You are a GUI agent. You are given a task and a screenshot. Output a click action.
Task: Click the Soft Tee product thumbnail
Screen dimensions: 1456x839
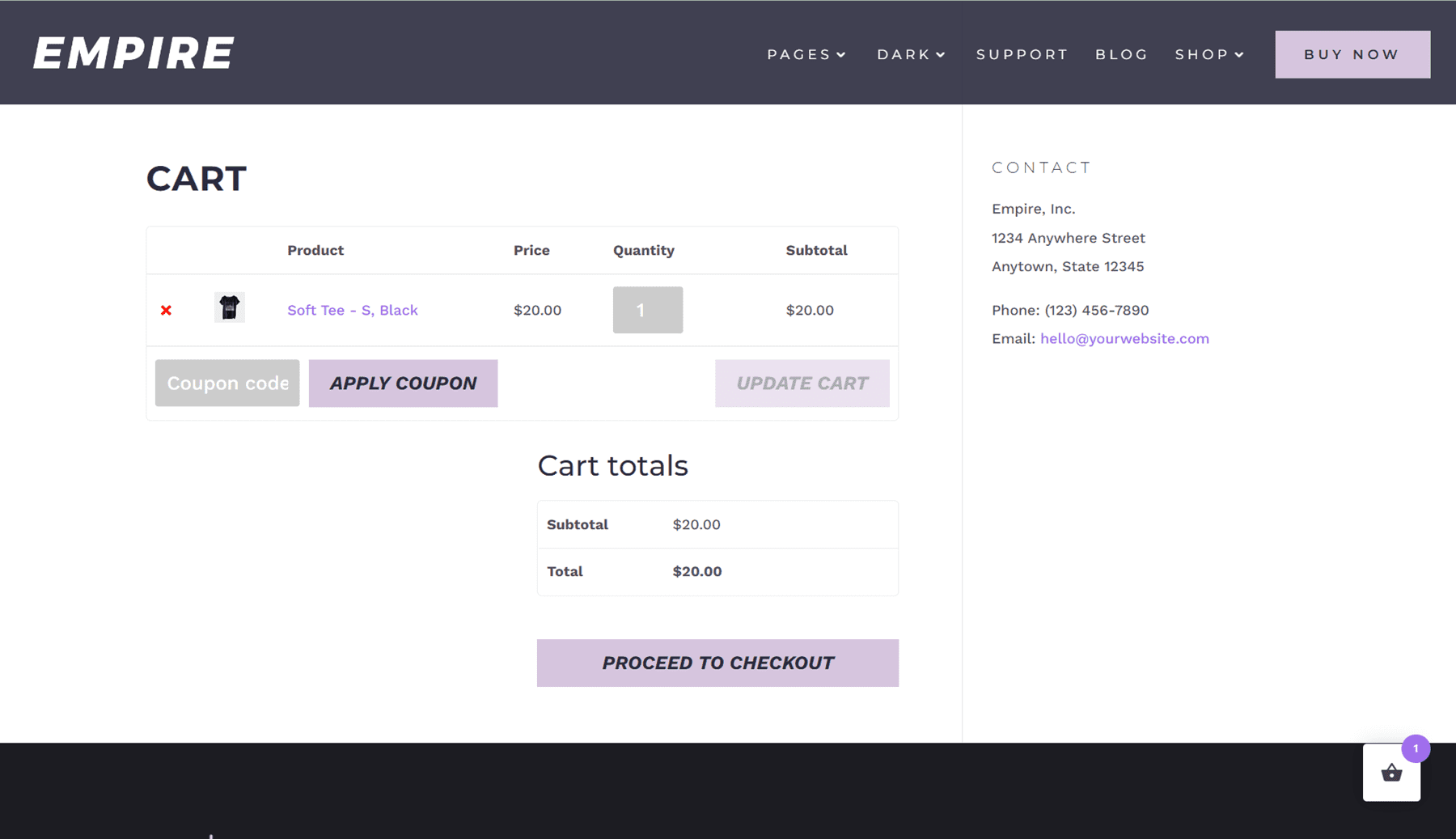[229, 308]
